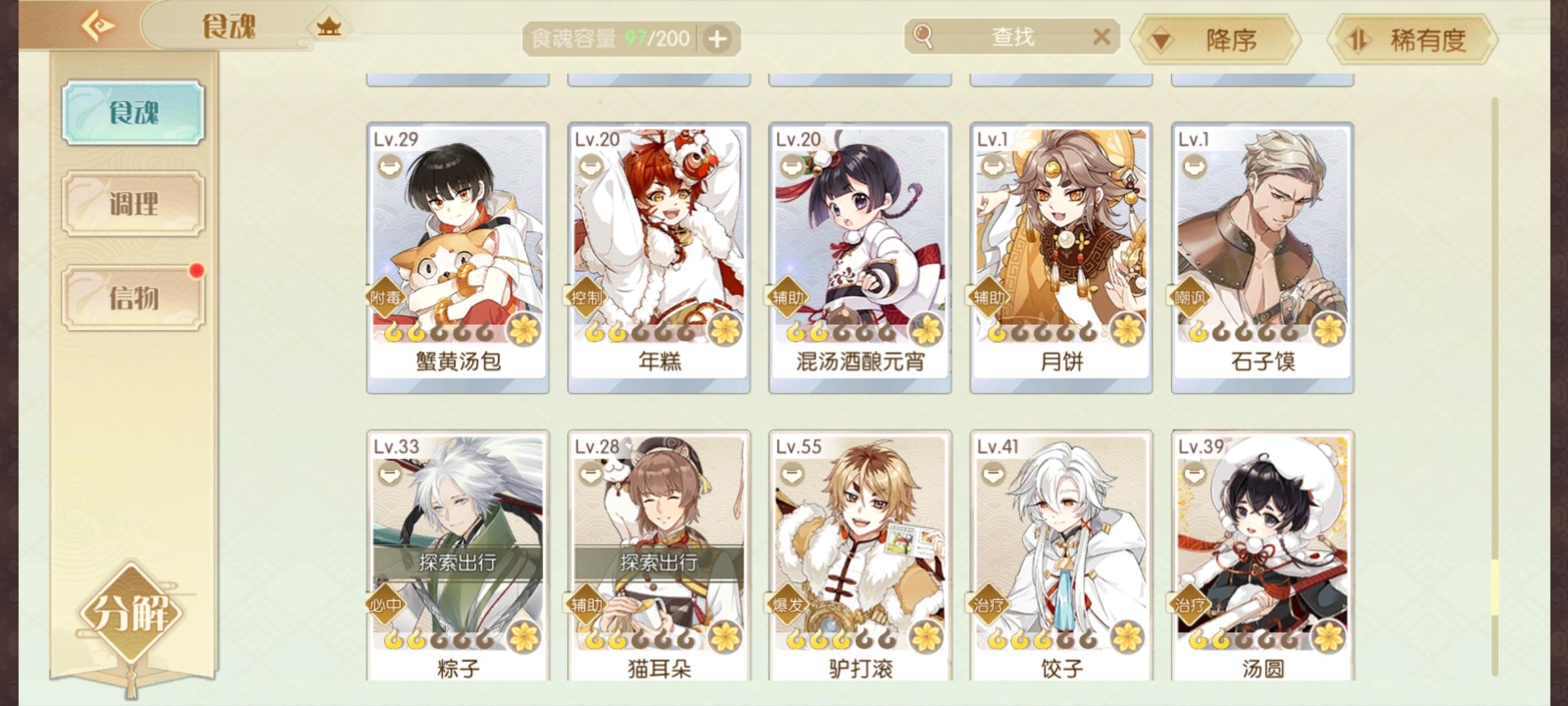The height and width of the screenshot is (706, 1568).
Task: Increase food soul capacity with plus
Action: (x=717, y=39)
